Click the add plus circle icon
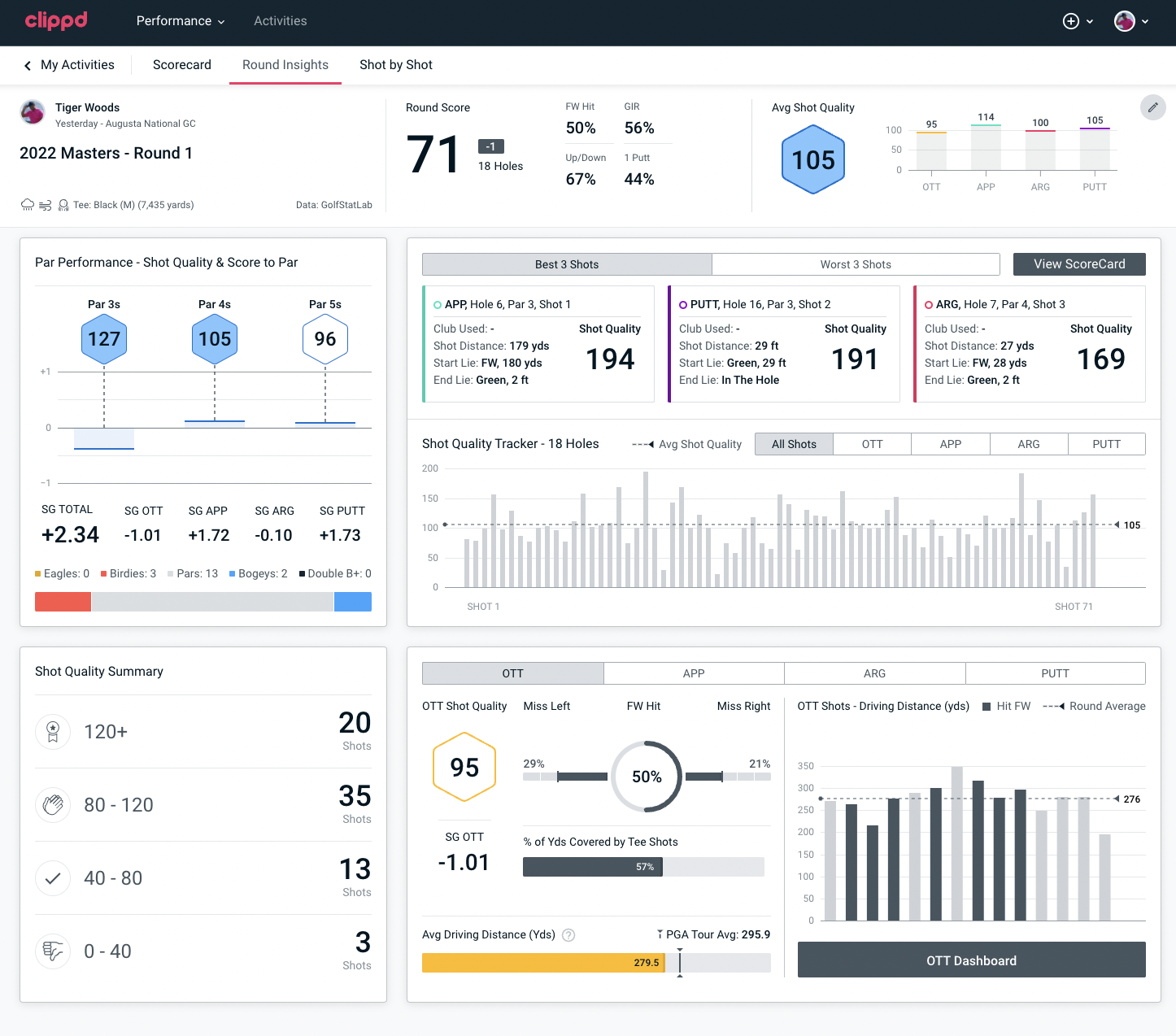Screen dimensions: 1176x1036 point(1071,21)
